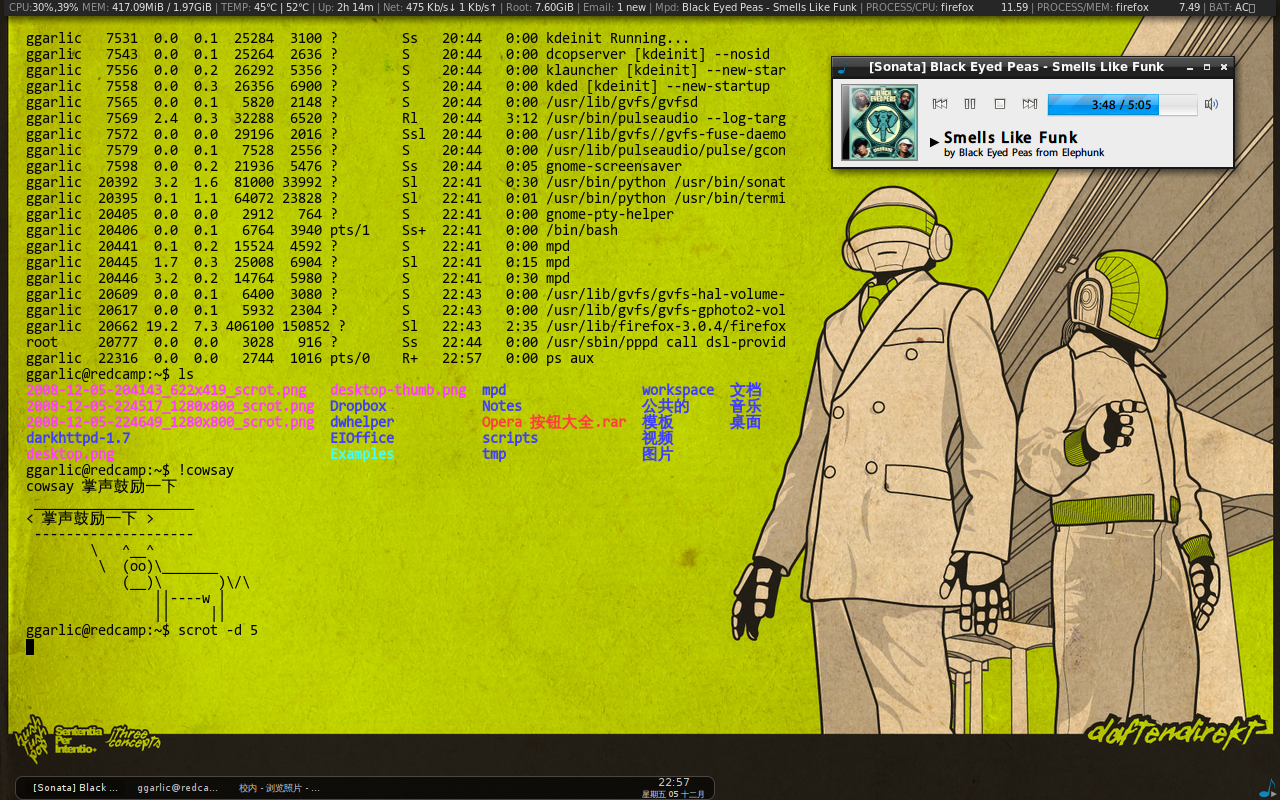Click the 'Opera 按钮大全.rar' file name
Viewport: 1280px width, 800px height.
click(x=554, y=422)
